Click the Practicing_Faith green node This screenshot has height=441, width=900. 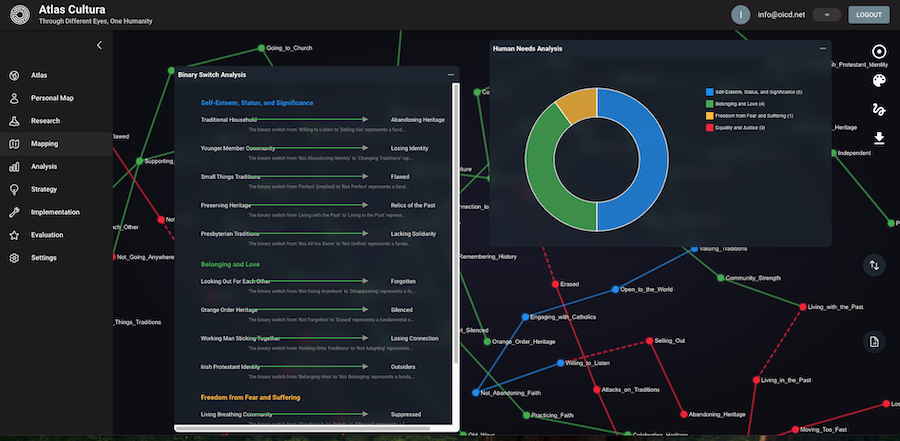[x=526, y=415]
